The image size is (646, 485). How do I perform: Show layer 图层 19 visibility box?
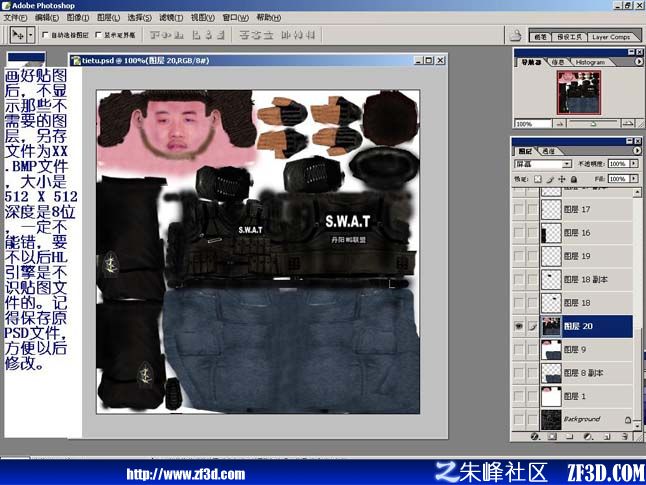click(518, 256)
